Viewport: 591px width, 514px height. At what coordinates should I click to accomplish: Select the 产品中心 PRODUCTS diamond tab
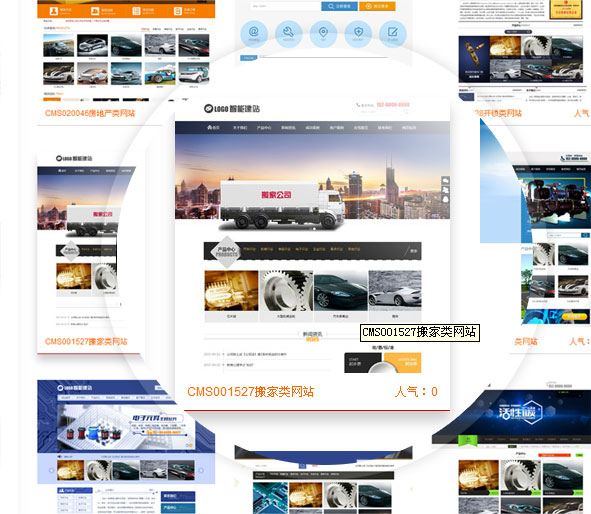coord(226,252)
